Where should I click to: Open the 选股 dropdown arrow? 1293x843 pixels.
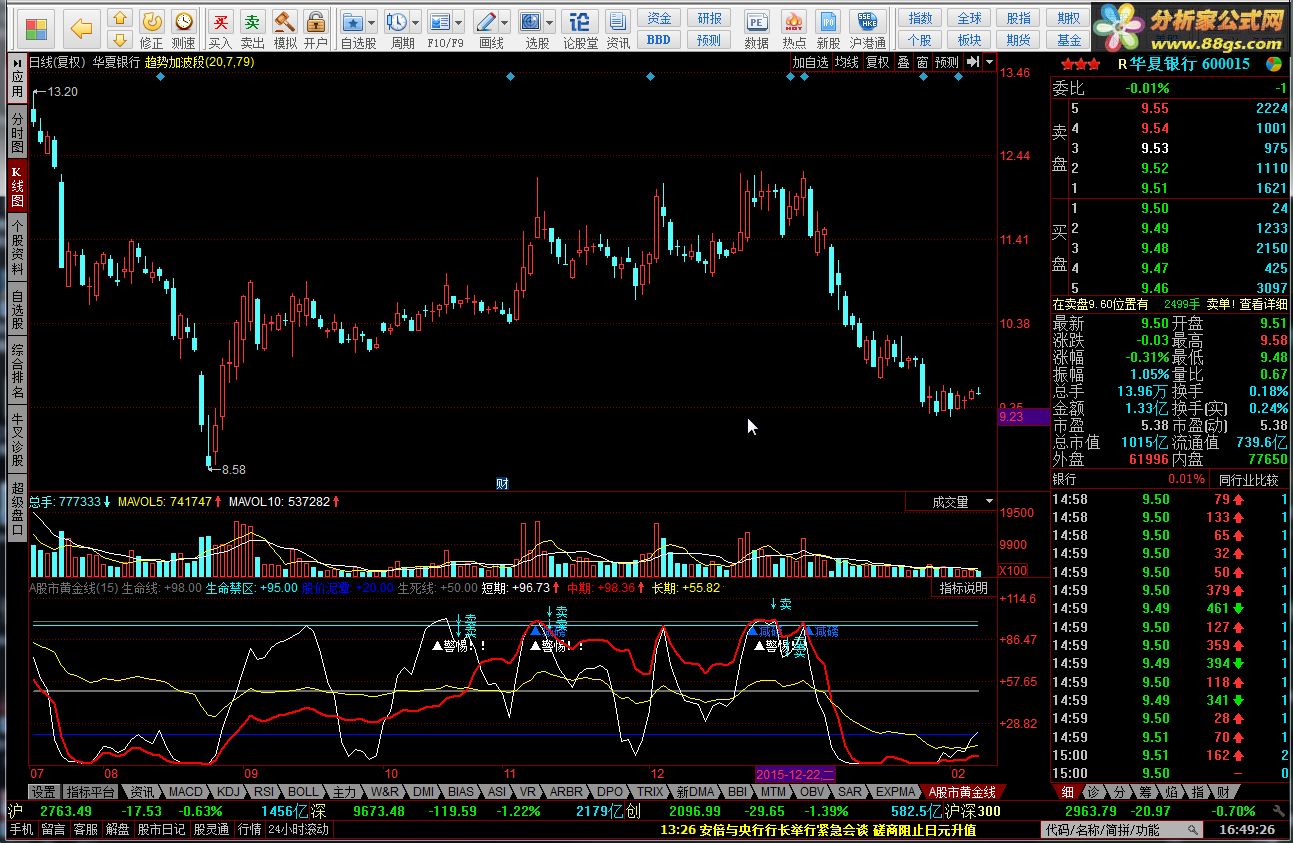coord(550,22)
